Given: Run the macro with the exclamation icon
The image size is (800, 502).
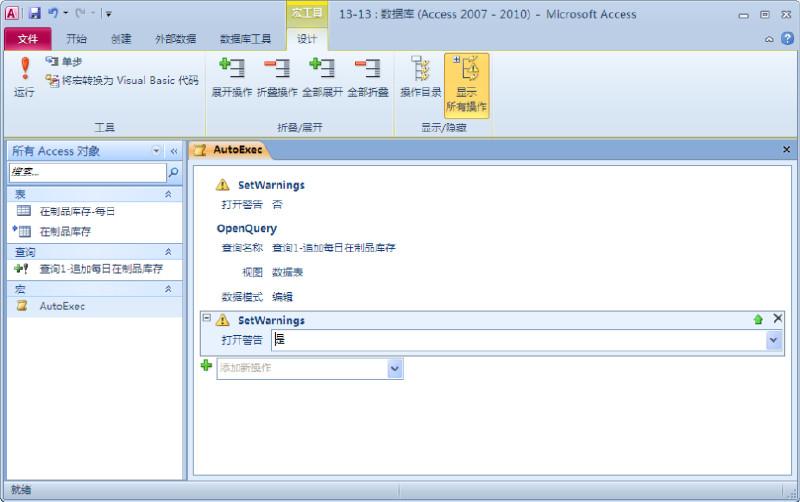Looking at the screenshot, I should tap(24, 77).
